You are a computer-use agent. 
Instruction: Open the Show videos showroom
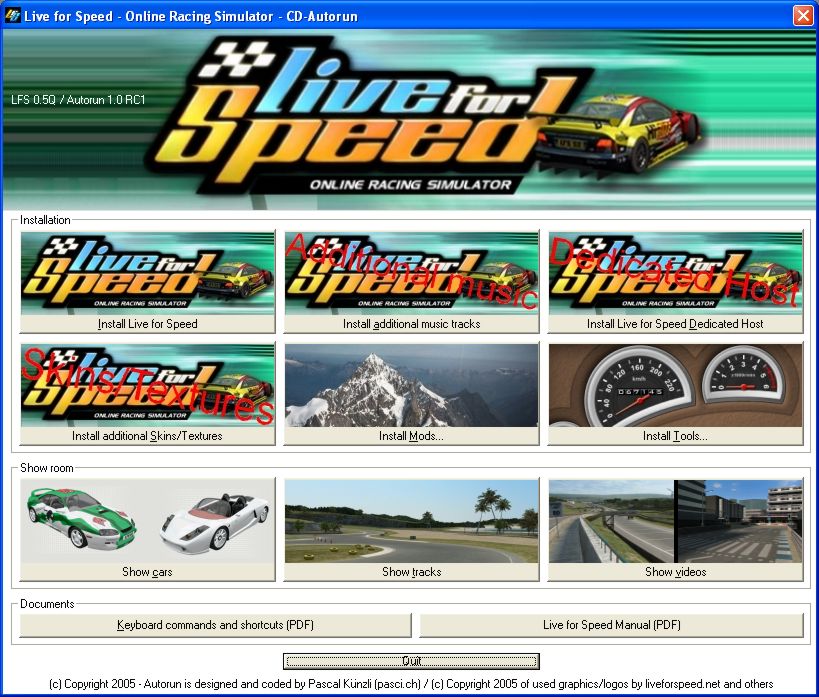675,530
